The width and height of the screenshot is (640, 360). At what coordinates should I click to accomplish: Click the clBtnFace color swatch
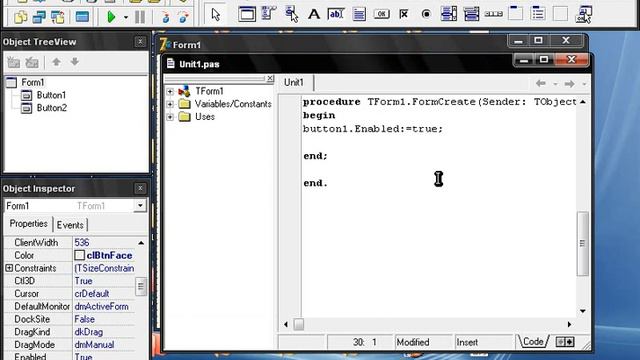point(79,256)
